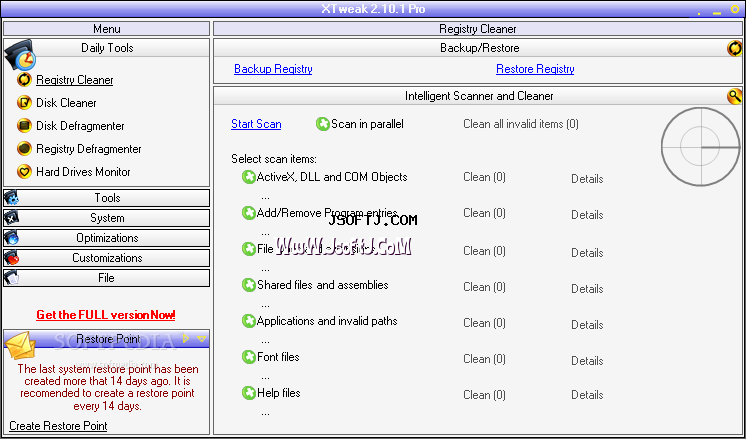Click the Hard Drives Monitor heart icon

[x=24, y=171]
